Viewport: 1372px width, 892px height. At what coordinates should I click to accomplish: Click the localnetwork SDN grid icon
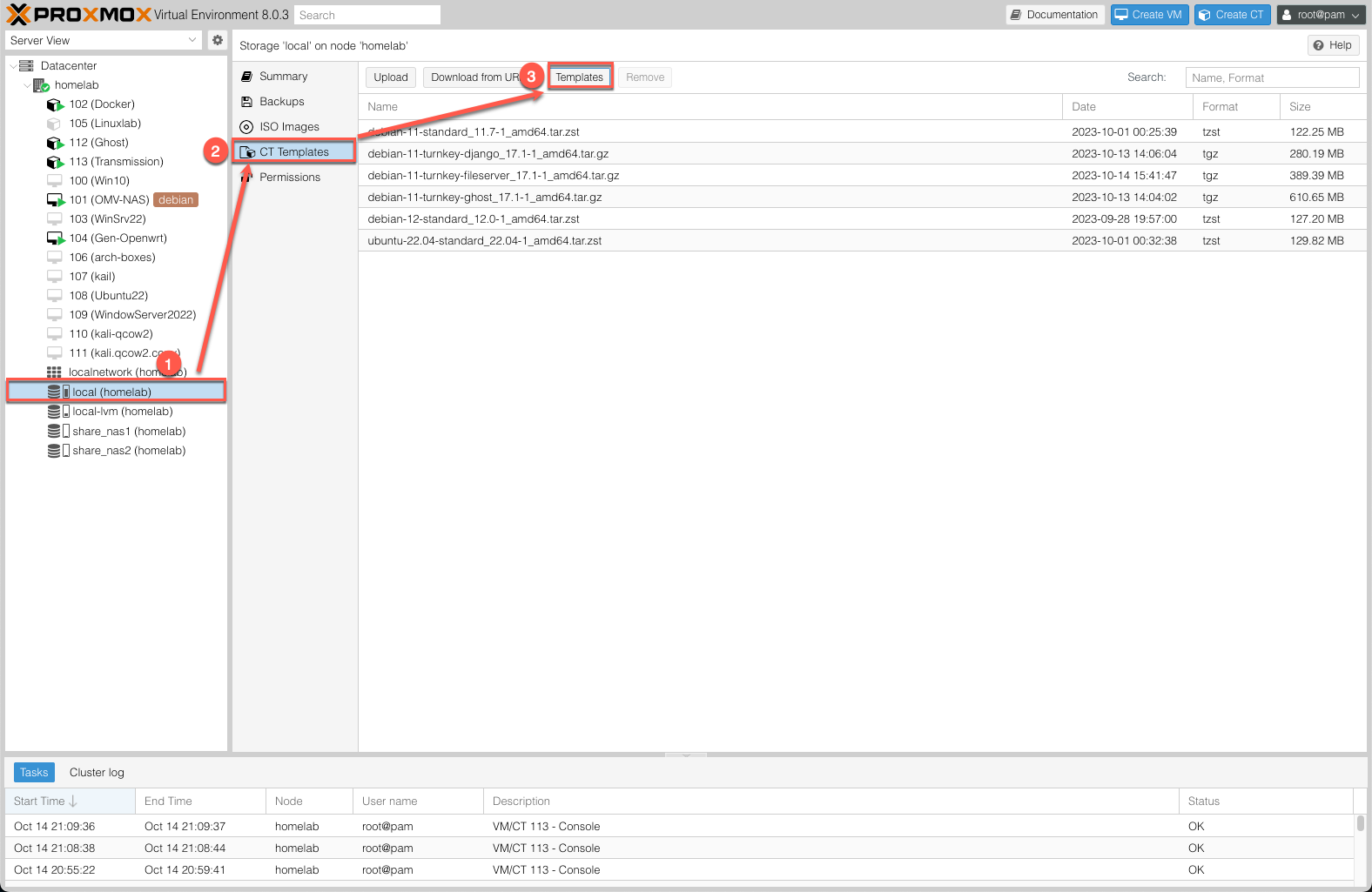[x=54, y=372]
